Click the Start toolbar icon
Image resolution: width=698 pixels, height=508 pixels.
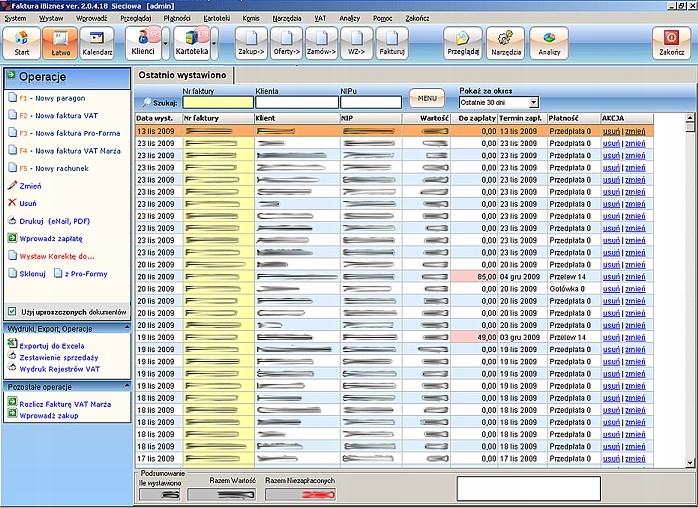click(21, 40)
